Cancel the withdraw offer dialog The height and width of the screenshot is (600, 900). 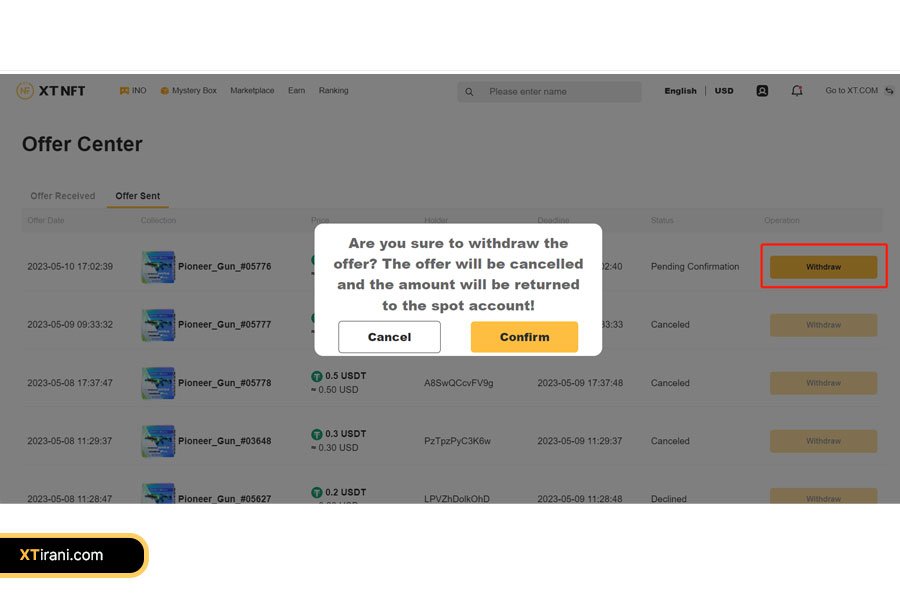click(x=389, y=337)
